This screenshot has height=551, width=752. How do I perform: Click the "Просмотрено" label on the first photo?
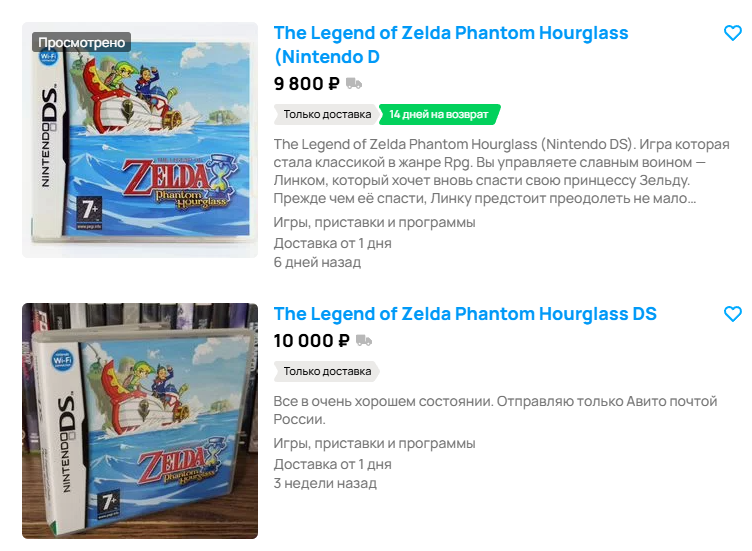(82, 42)
